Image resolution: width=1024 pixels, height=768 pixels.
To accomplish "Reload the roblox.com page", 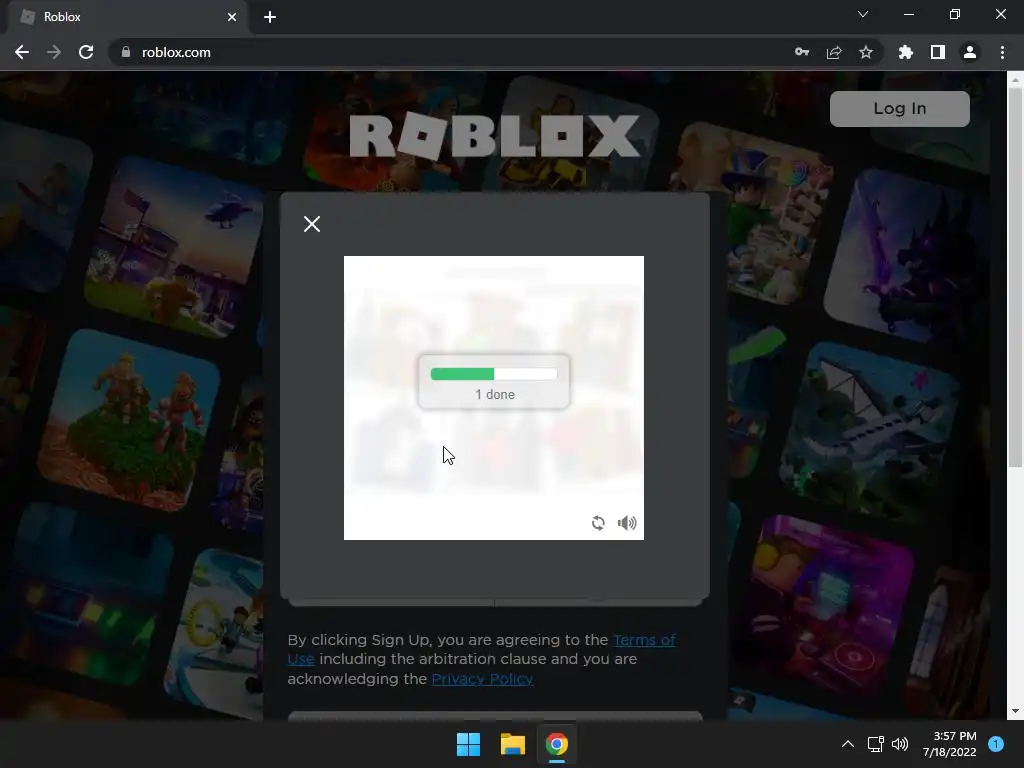I will coord(86,52).
